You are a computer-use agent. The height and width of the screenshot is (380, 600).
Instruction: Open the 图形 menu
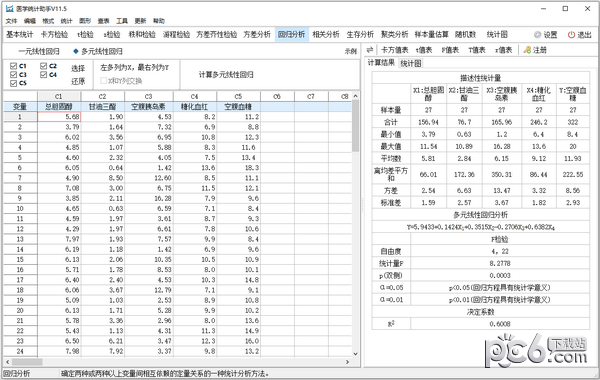tap(85, 21)
